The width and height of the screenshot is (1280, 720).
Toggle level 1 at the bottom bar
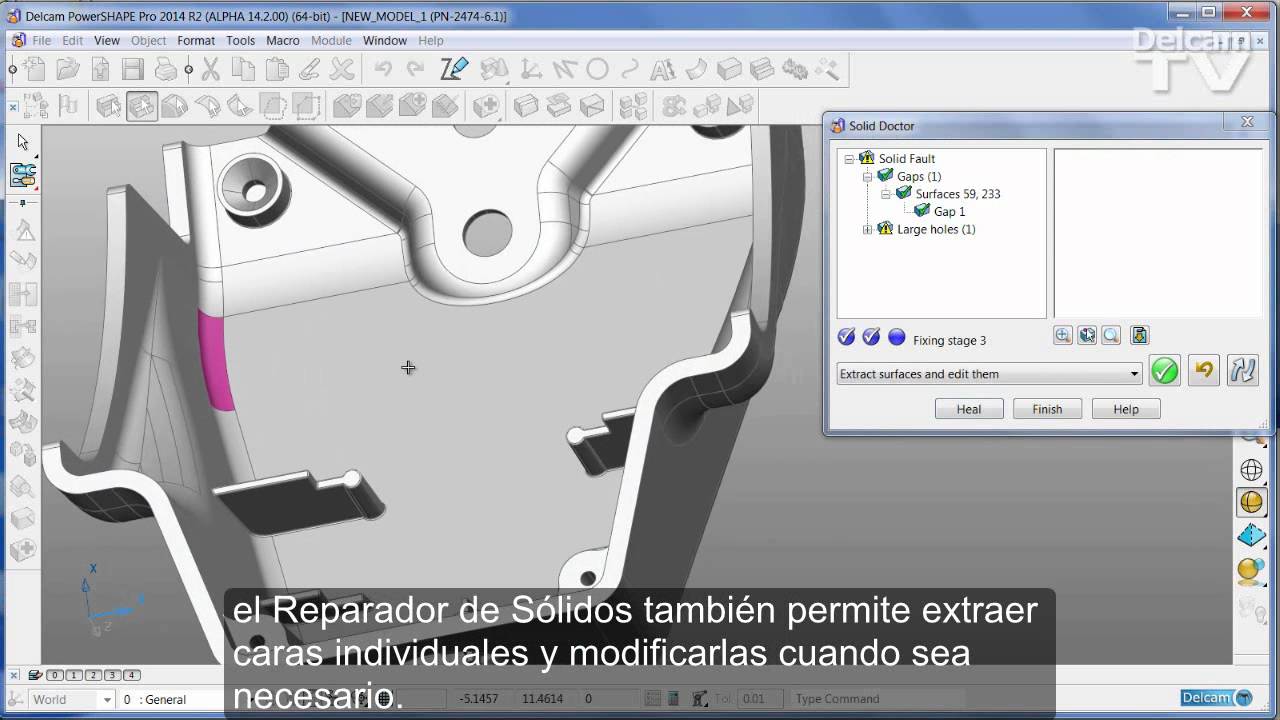pos(74,675)
